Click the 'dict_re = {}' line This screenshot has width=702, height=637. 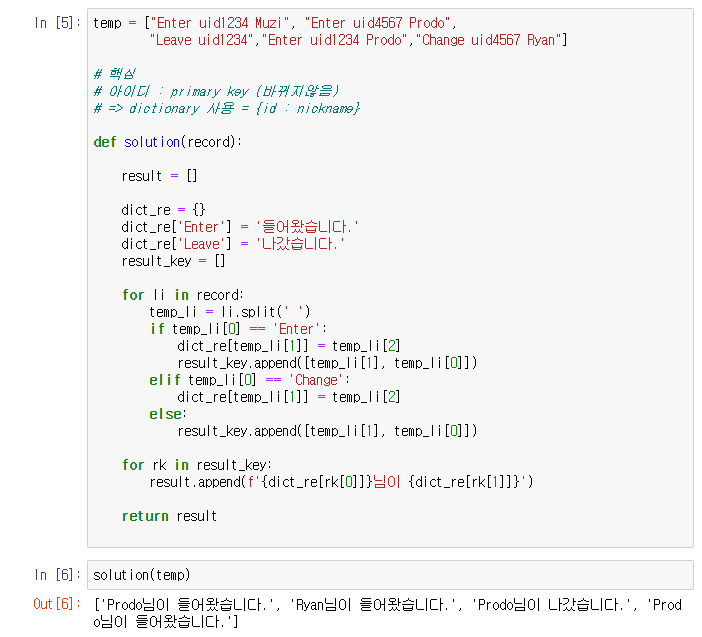pos(163,210)
